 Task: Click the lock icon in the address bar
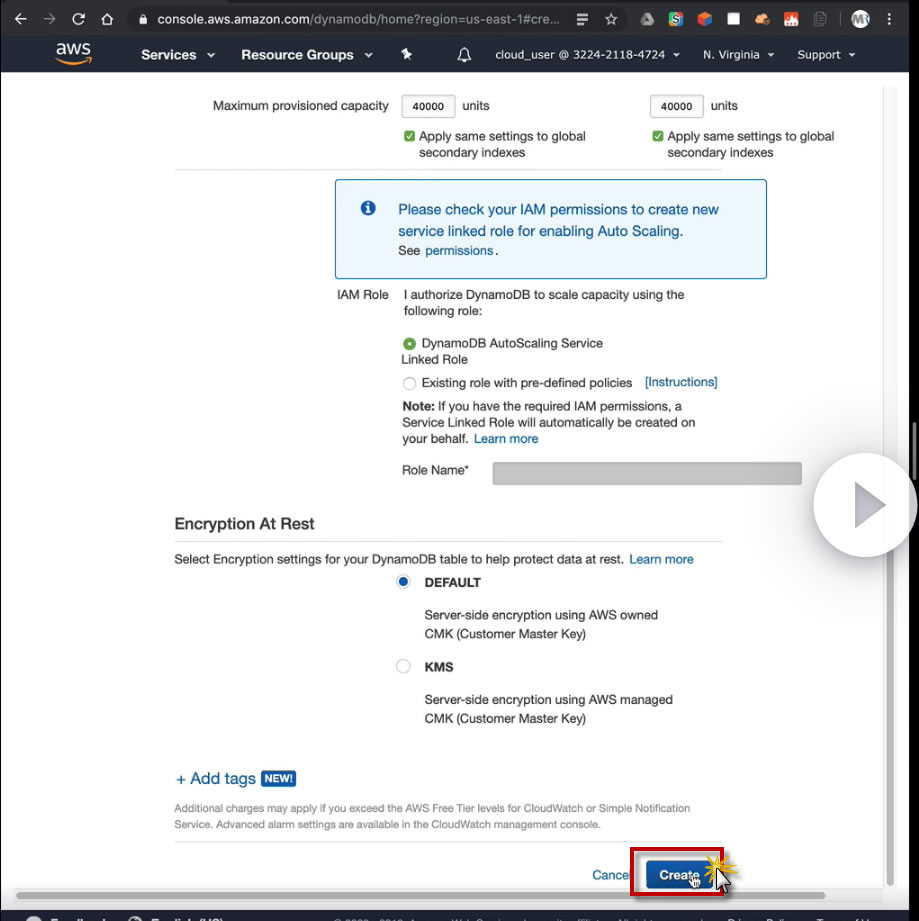[x=143, y=19]
